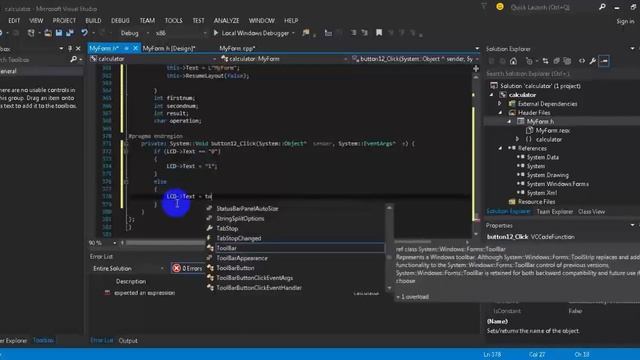Click the Description column header in Error List
This screenshot has height=360, width=640.
pyautogui.click(x=131, y=281)
